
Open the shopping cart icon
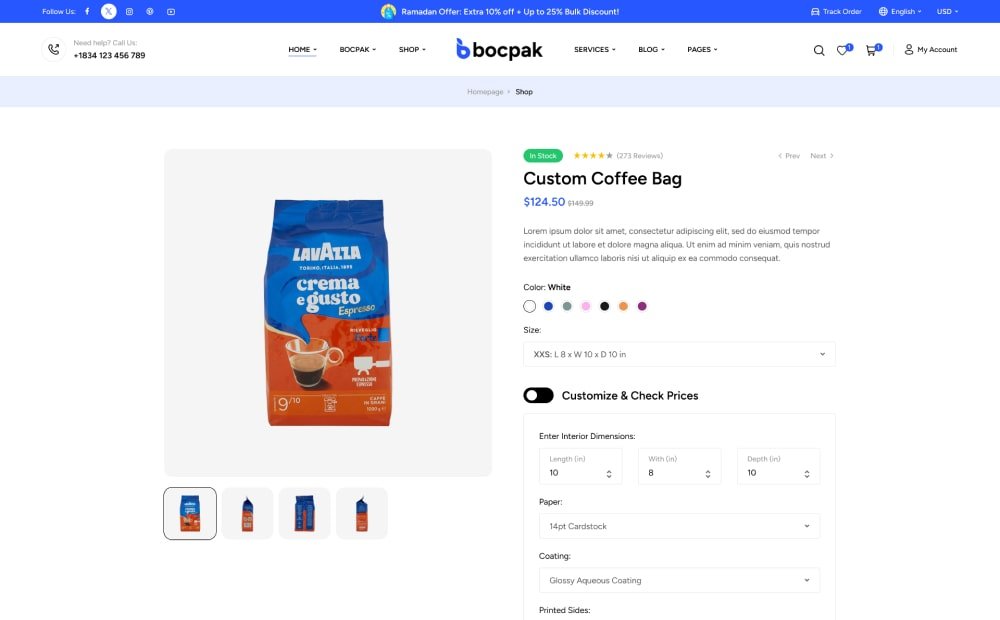click(x=871, y=50)
